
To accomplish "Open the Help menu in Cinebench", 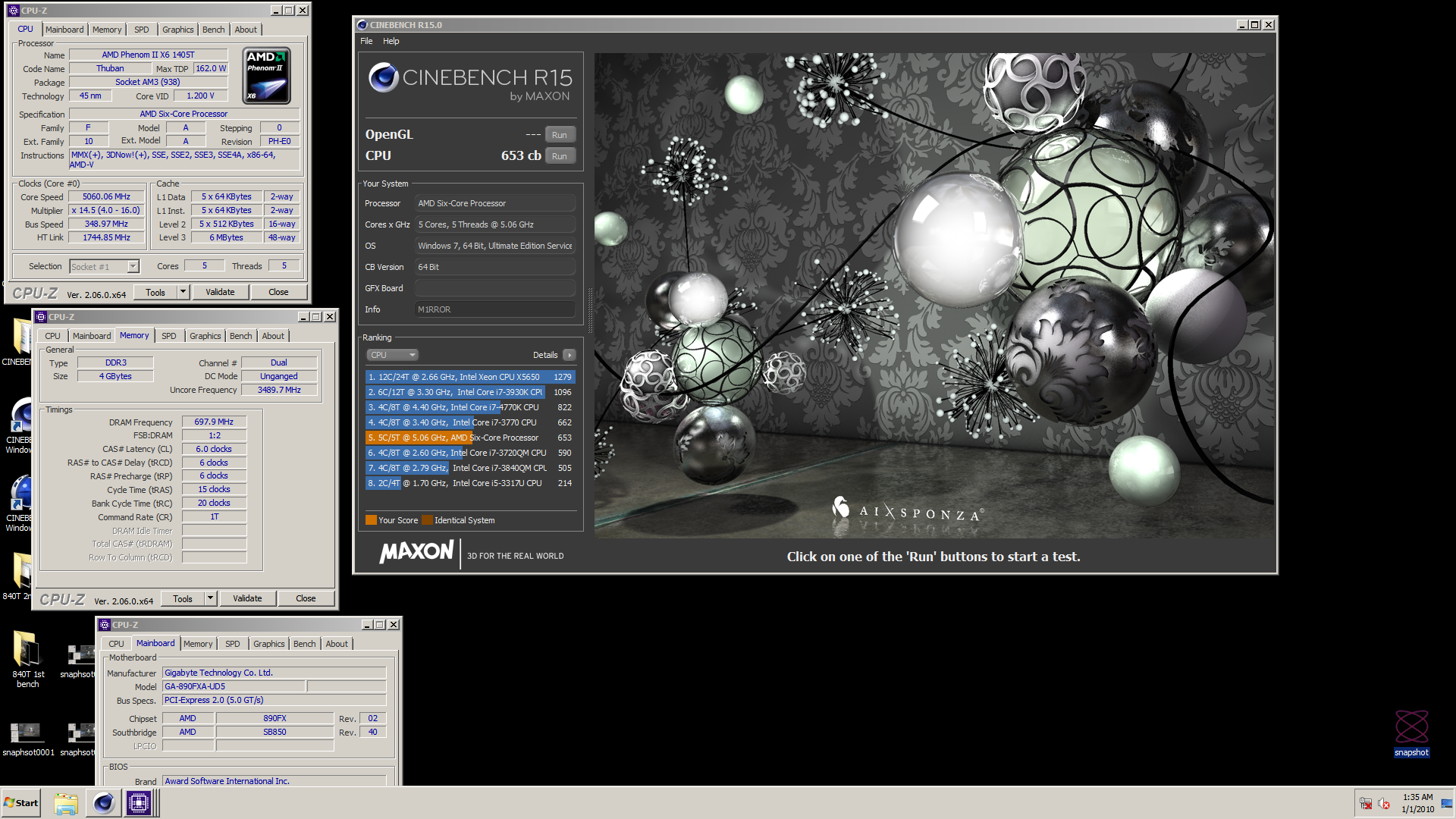I will (391, 41).
